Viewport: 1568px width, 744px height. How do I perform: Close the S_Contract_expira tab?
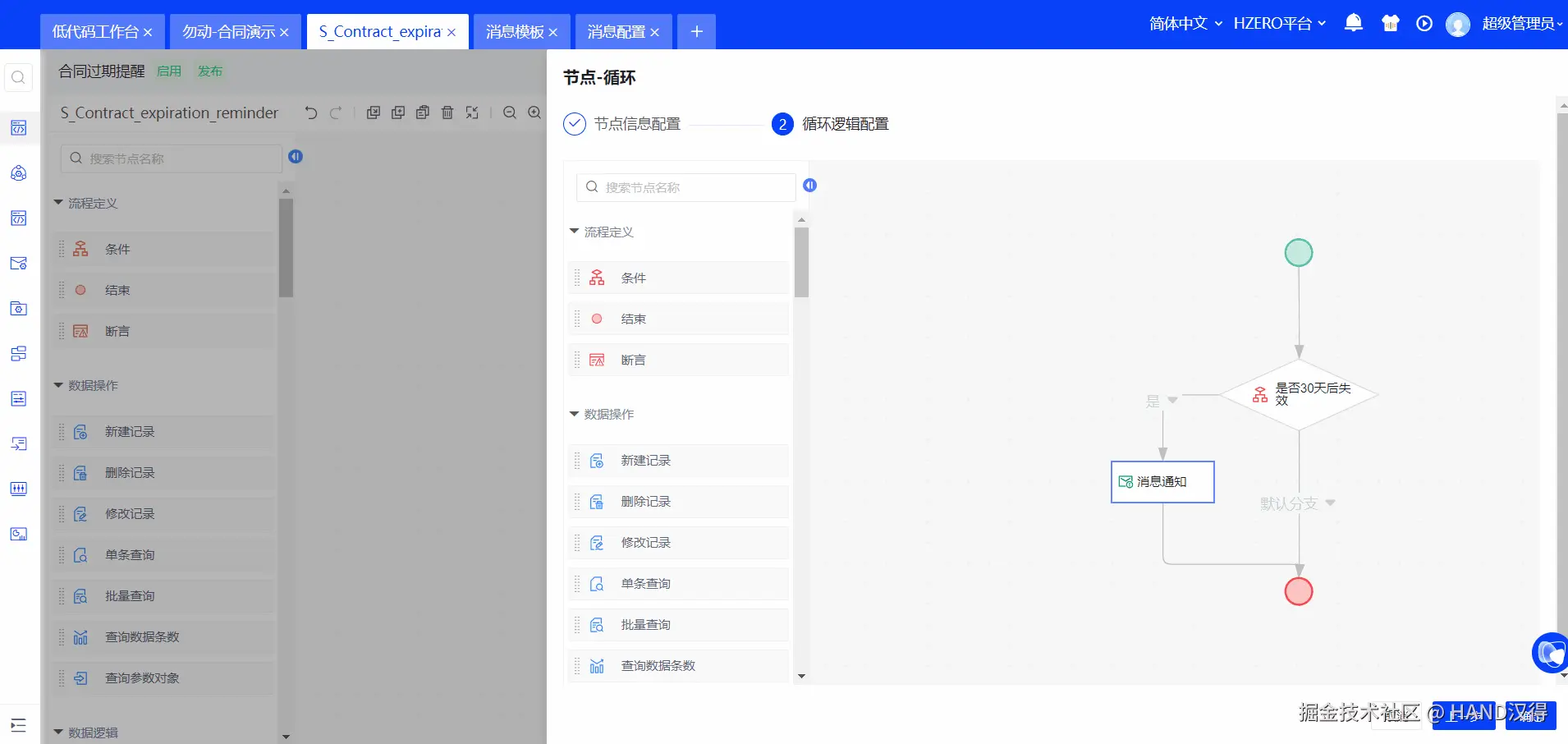point(452,33)
